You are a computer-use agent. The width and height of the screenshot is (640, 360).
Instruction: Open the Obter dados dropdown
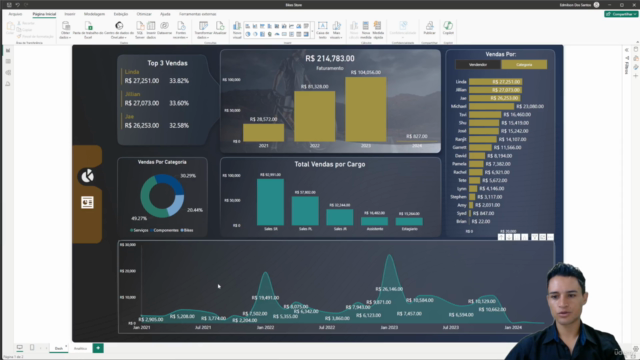[65, 30]
